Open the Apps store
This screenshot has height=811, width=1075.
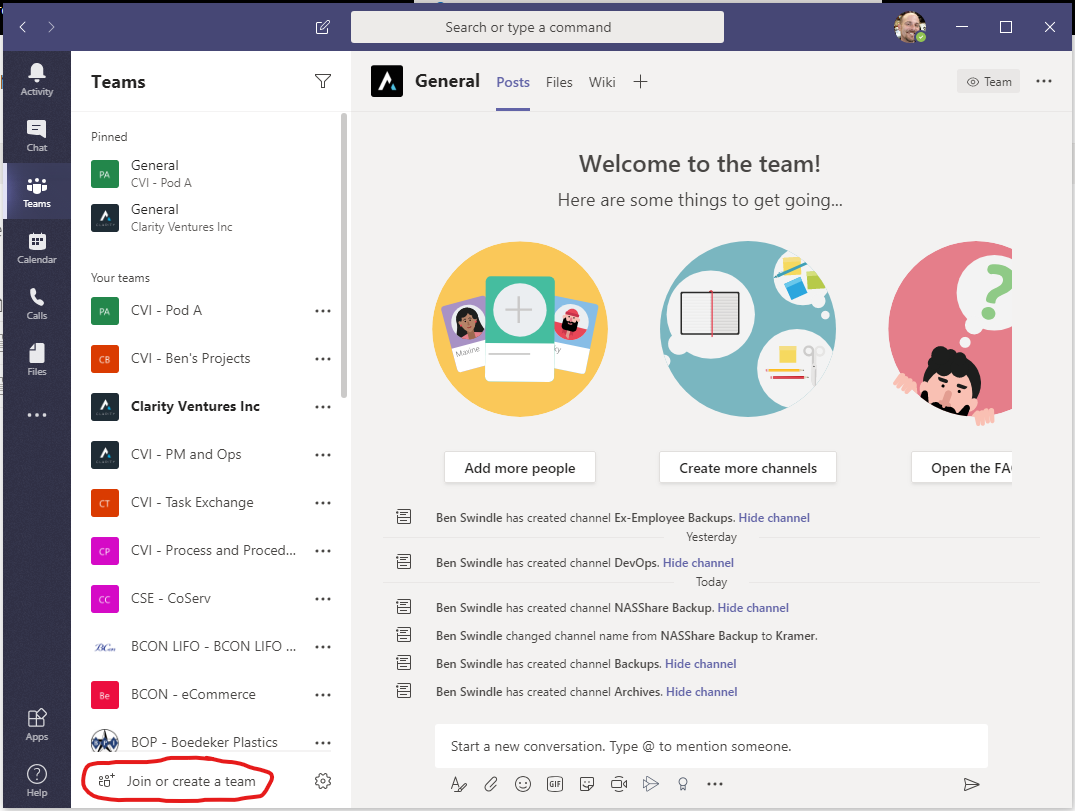36,724
